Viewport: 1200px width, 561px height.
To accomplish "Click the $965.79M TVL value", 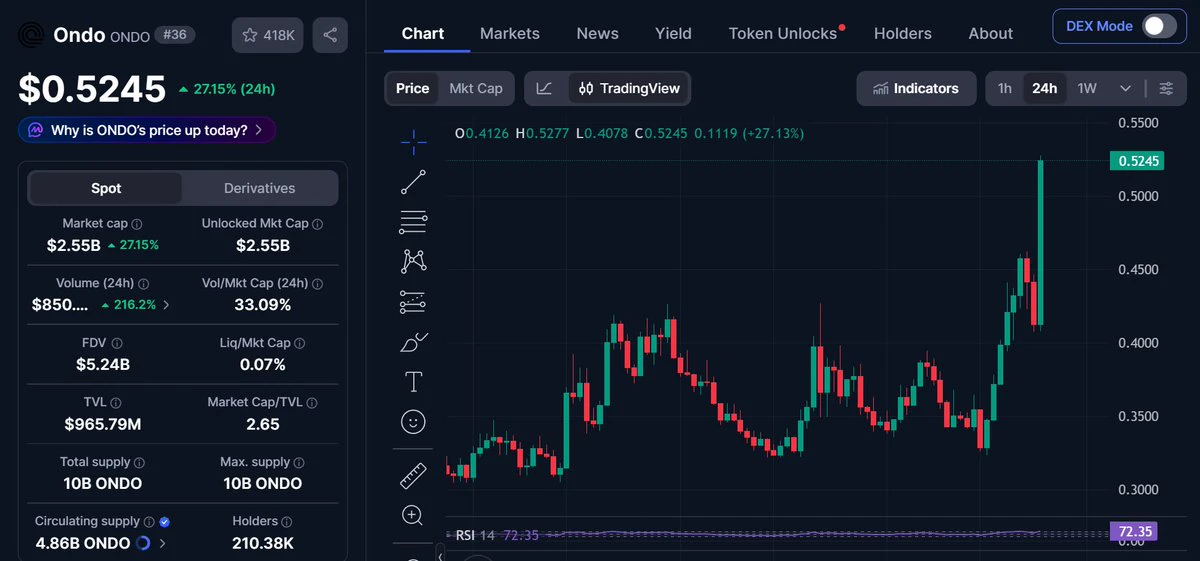I will click(x=103, y=424).
